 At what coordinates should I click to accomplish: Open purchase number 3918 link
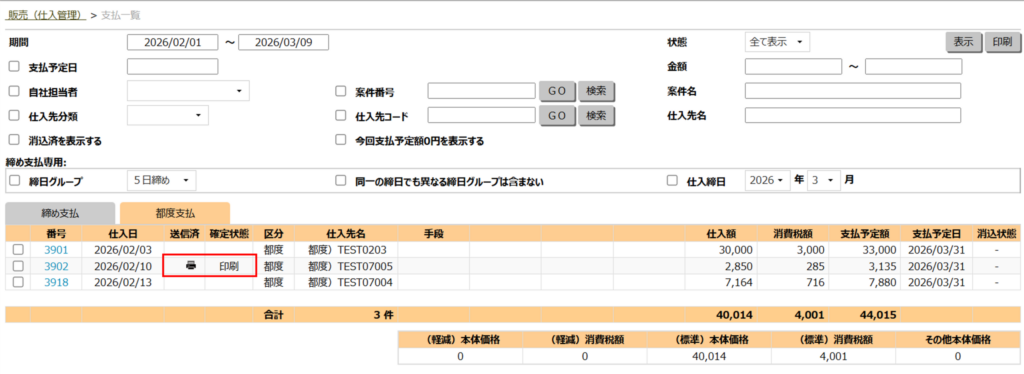coord(56,282)
